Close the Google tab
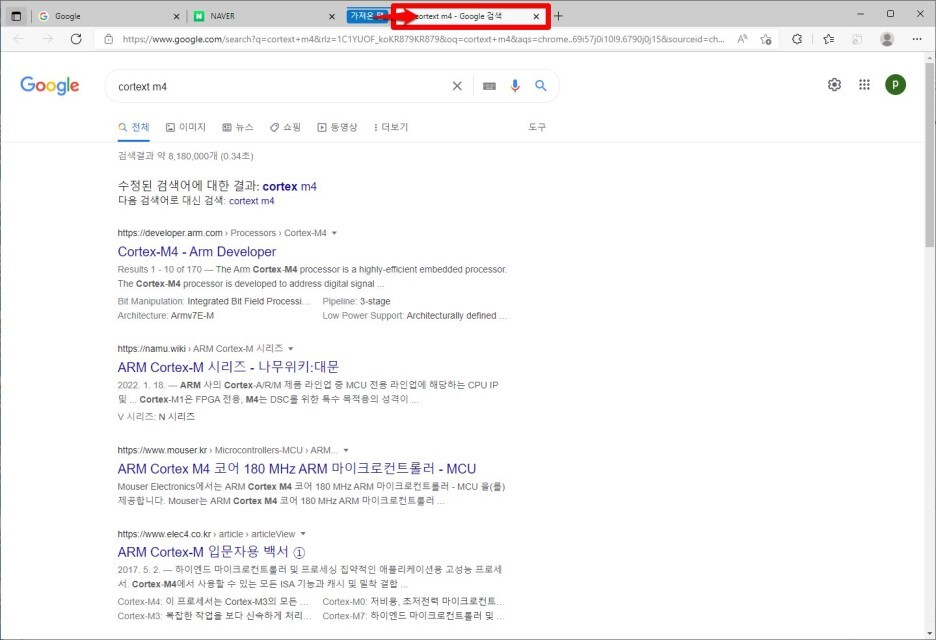Screen dimensions: 936x640 [x=176, y=17]
